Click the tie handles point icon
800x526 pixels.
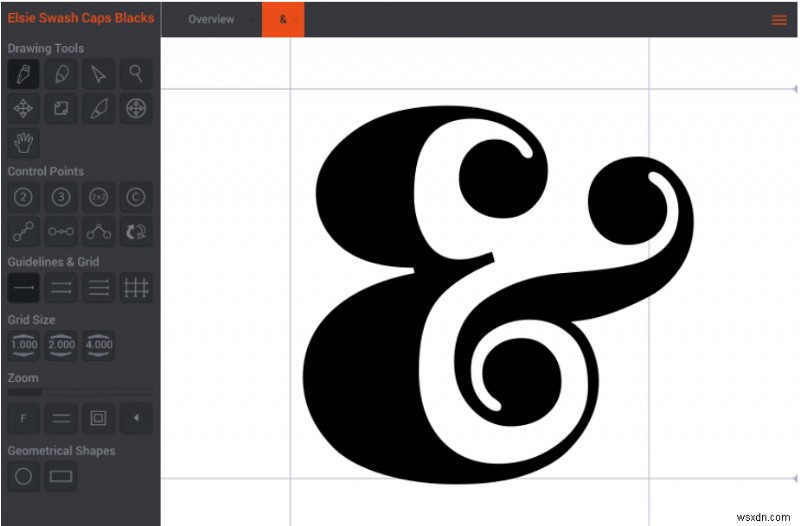tap(61, 232)
